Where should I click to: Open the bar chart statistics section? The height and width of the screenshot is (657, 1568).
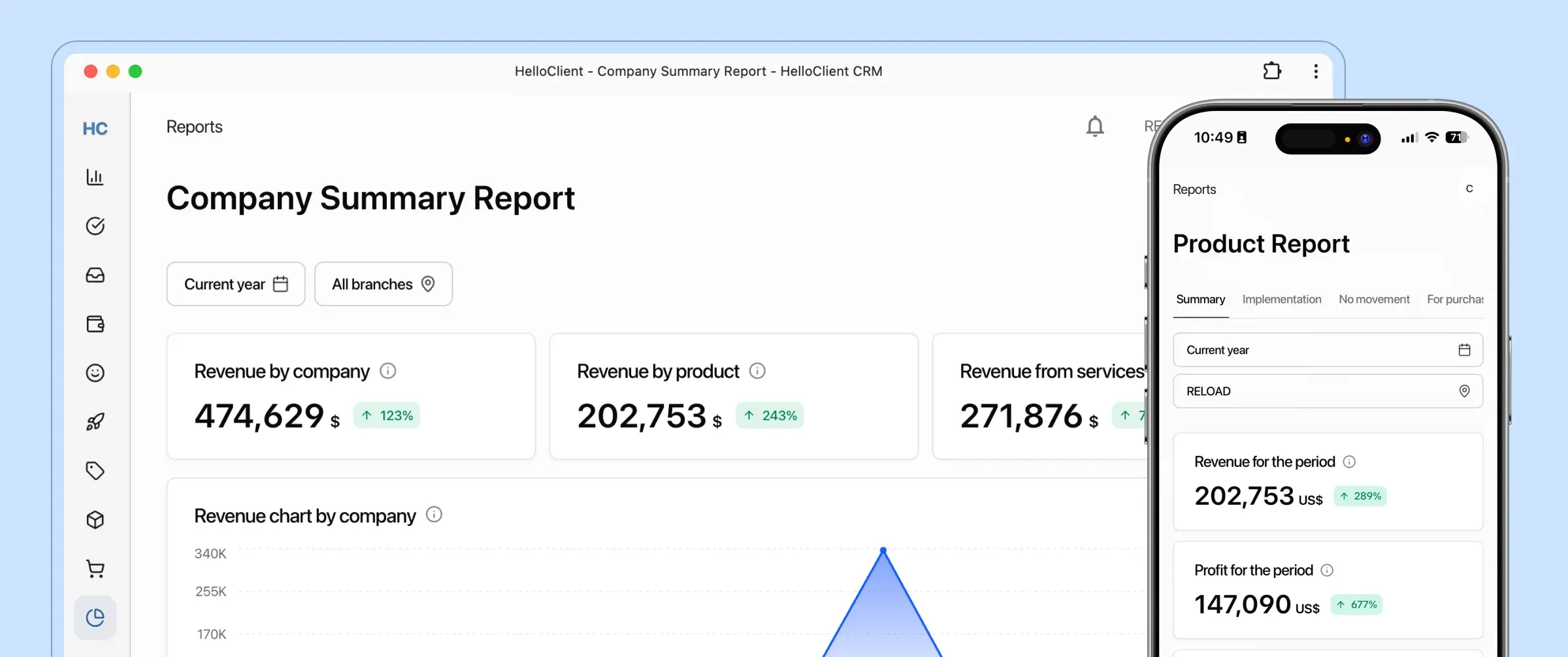coord(95,176)
